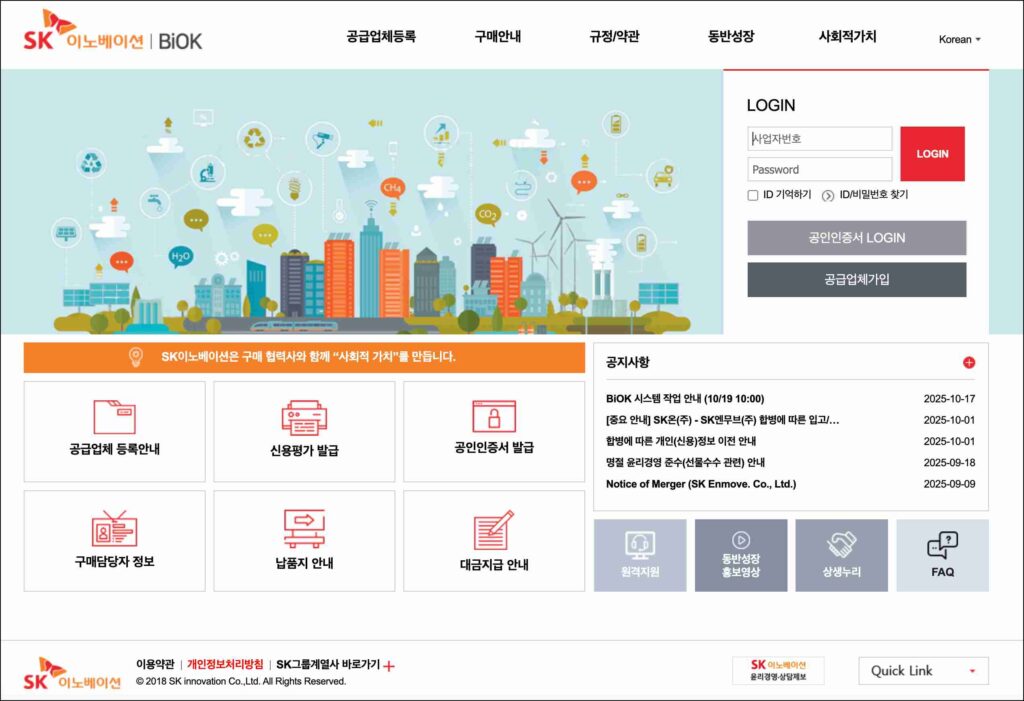Play the 동반성장 홍보영상 video tile

[x=741, y=555]
